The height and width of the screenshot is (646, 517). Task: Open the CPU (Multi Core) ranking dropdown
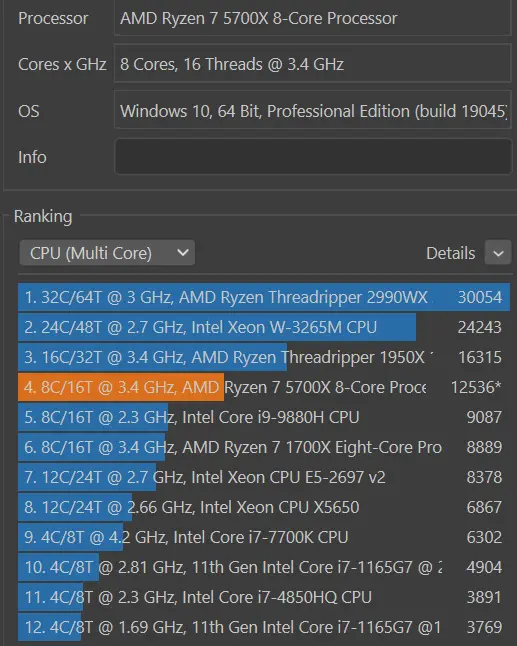click(x=107, y=253)
